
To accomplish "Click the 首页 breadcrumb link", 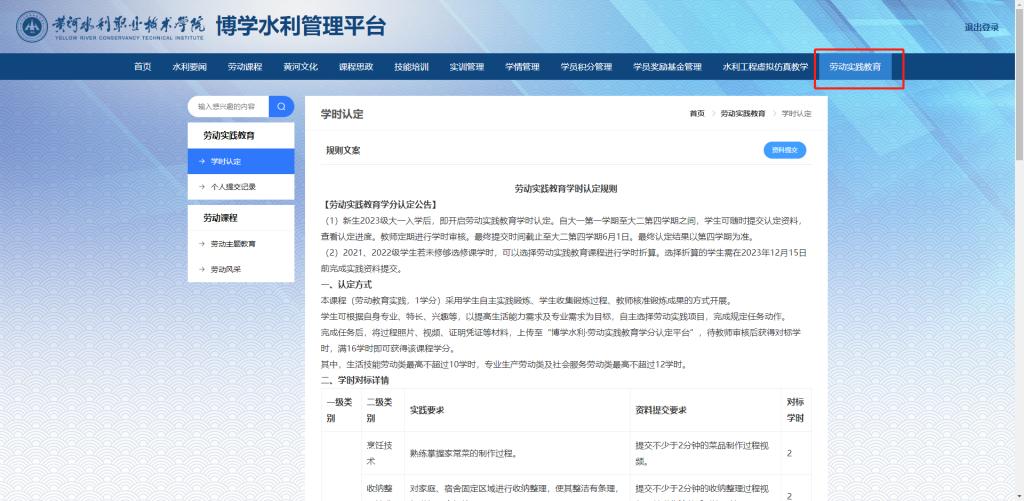I will 696,114.
